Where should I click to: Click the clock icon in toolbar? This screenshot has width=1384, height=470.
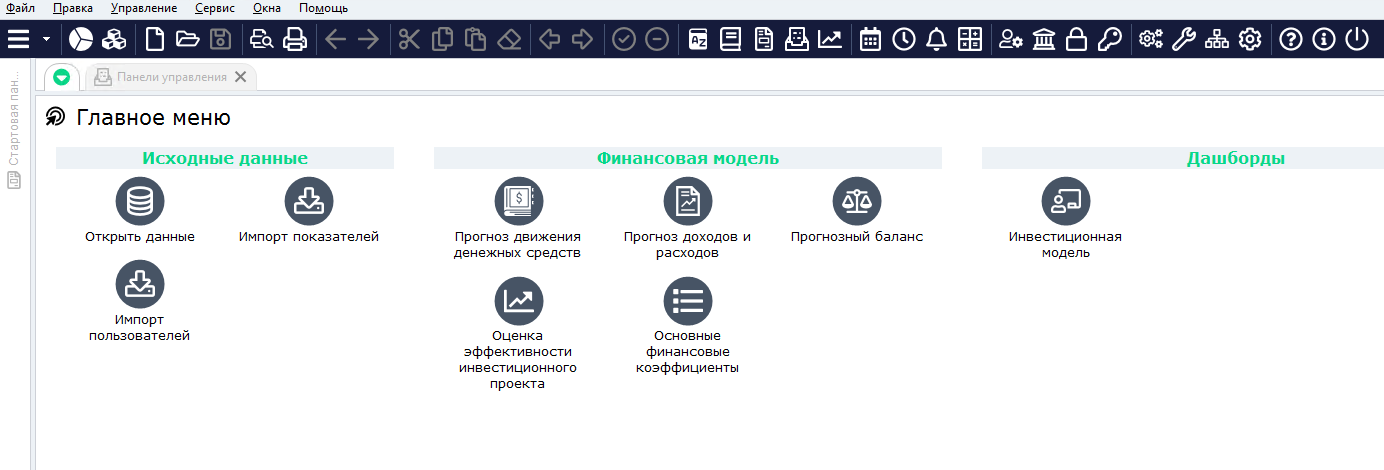pyautogui.click(x=903, y=39)
